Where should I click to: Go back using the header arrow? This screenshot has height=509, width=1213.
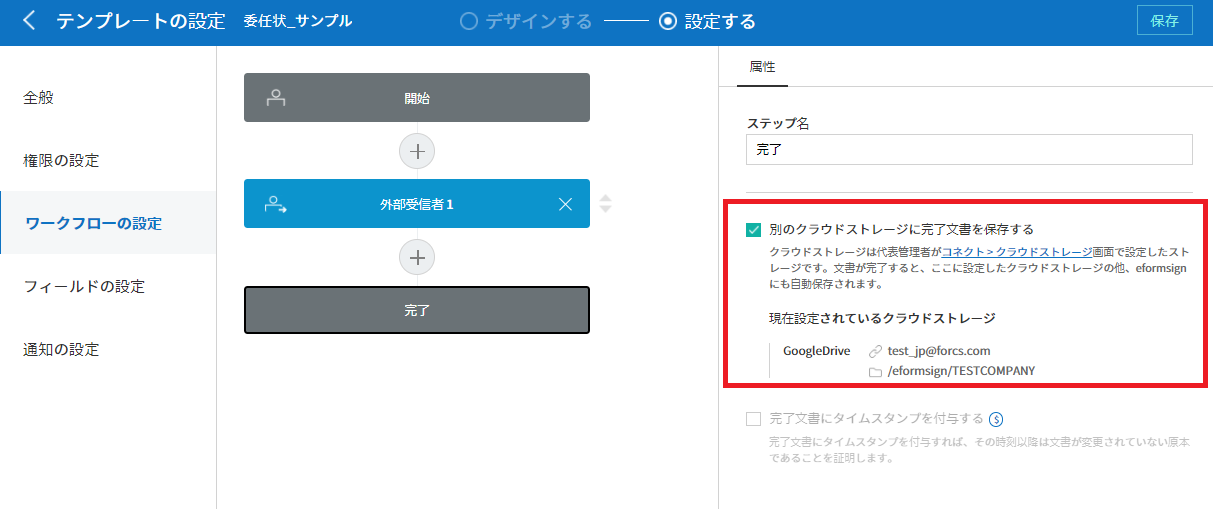point(29,21)
